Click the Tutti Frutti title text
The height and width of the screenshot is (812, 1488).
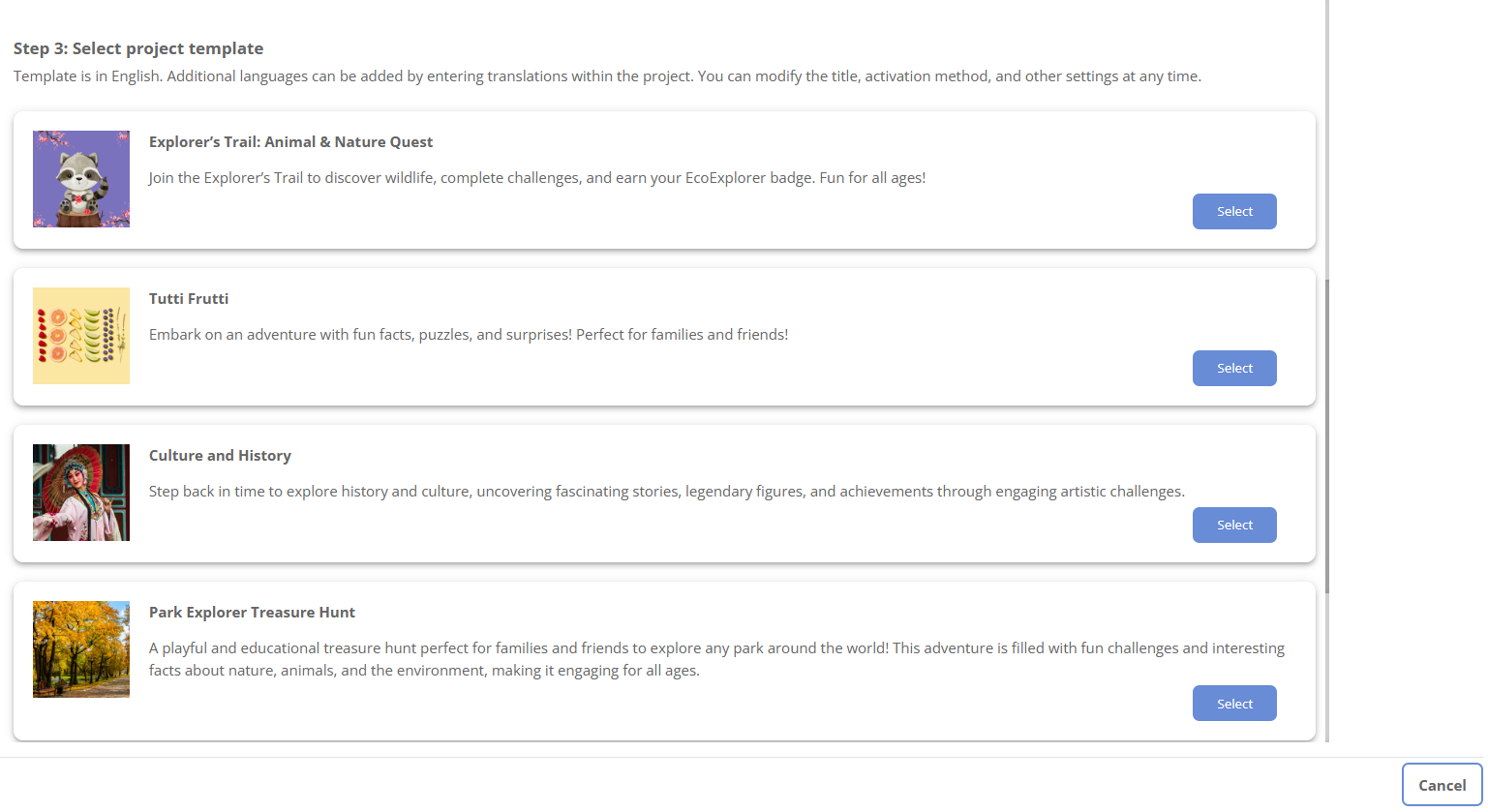coord(189,299)
